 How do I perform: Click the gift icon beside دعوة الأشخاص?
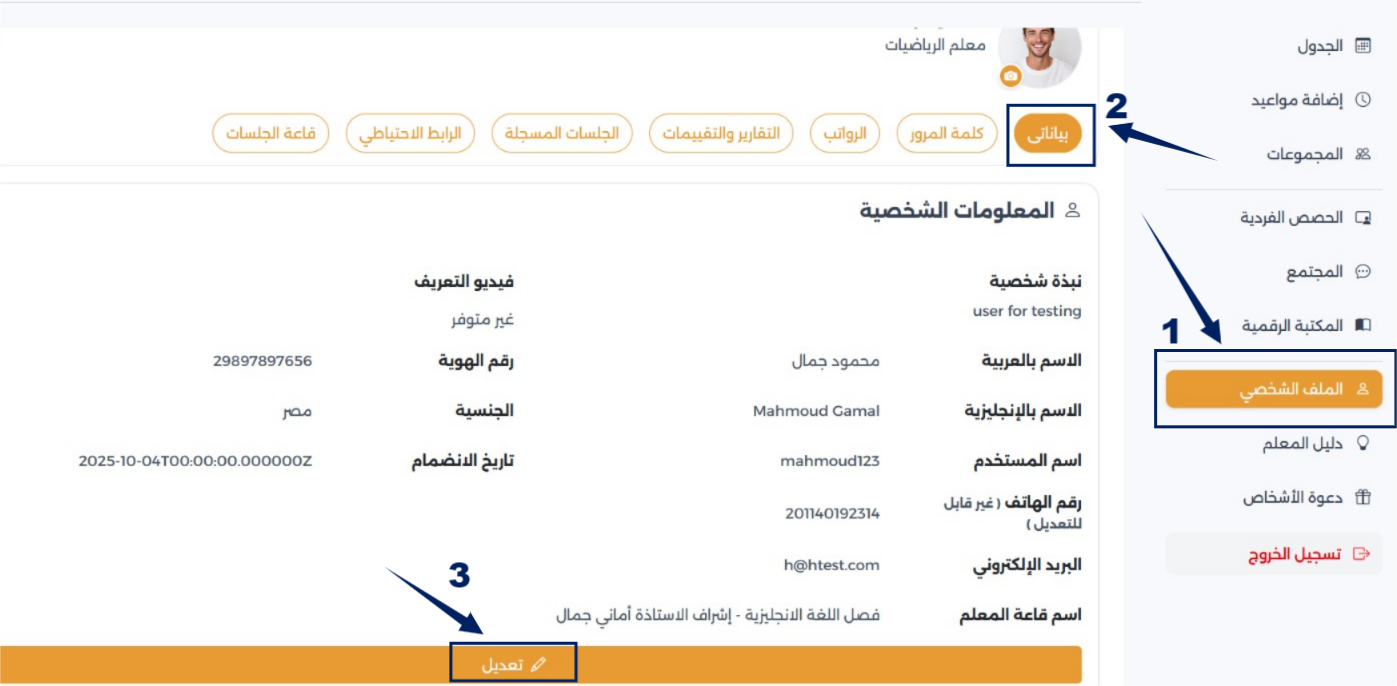pos(1362,498)
